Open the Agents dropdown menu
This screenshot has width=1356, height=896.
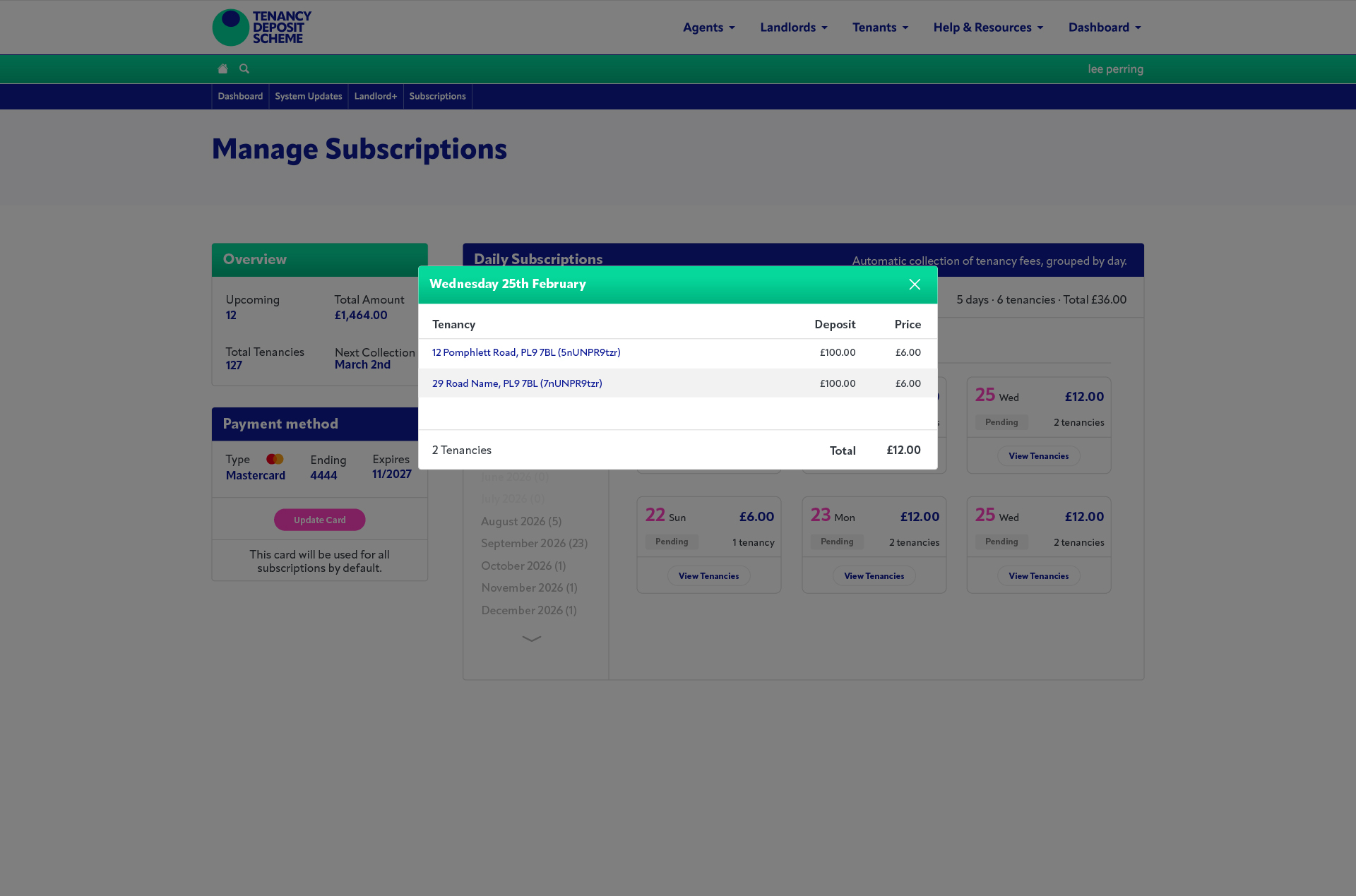pos(709,28)
